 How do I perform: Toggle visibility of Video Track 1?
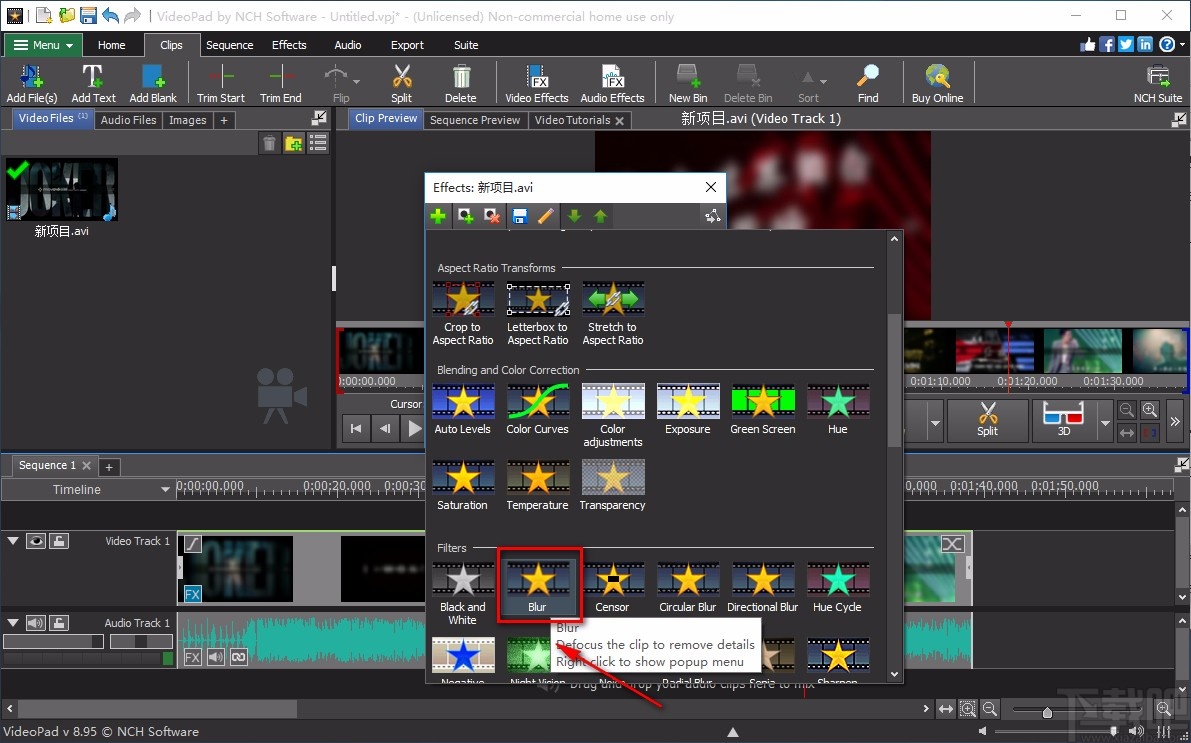pos(36,540)
